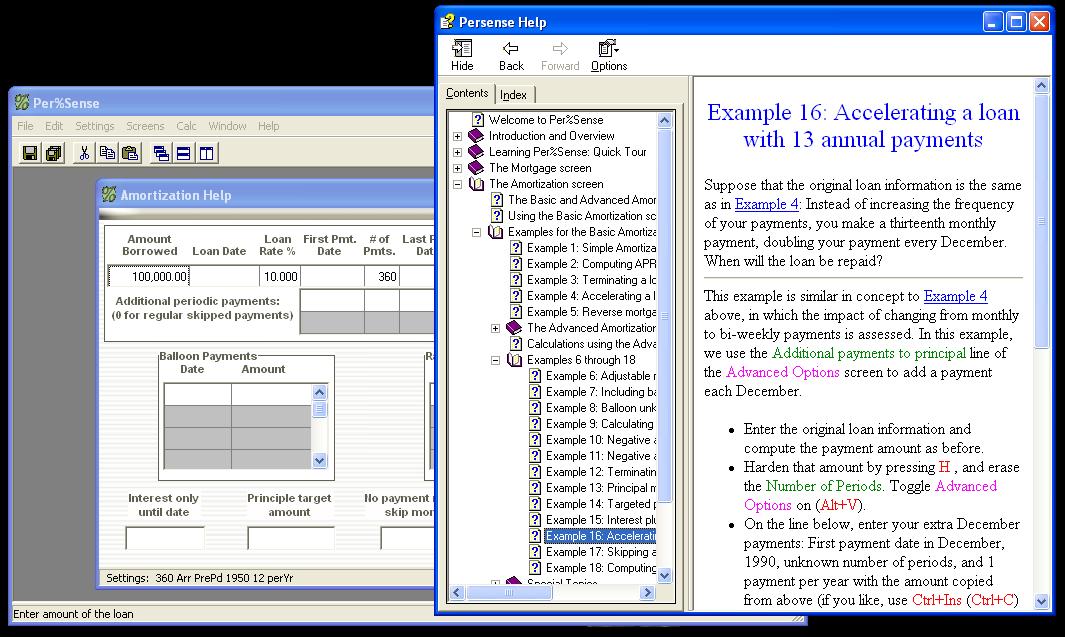Open the Screens menu
Viewport: 1065px width, 637px height.
(x=145, y=126)
